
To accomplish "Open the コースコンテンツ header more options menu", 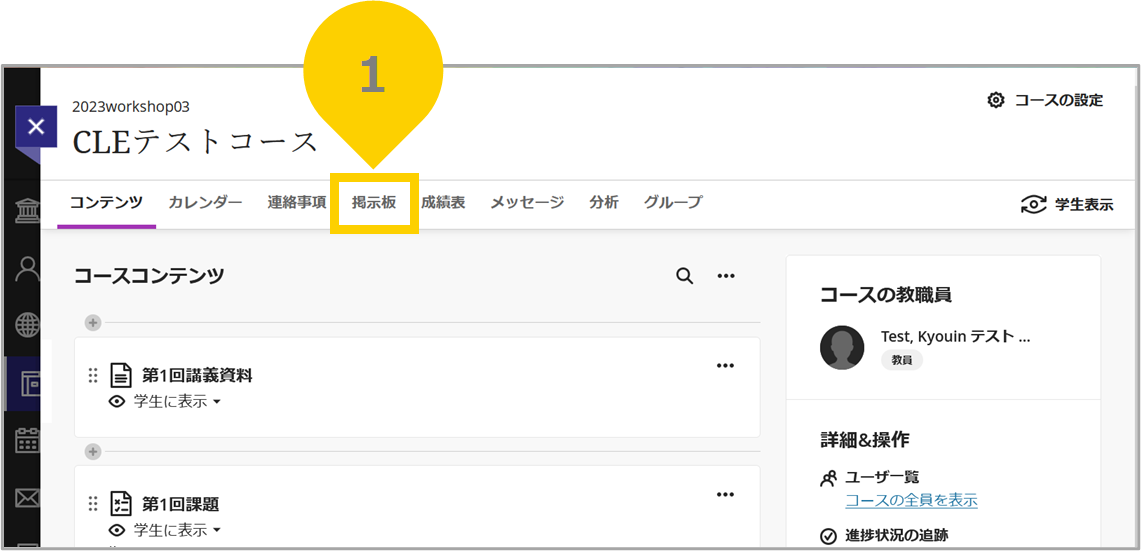I will coord(726,276).
